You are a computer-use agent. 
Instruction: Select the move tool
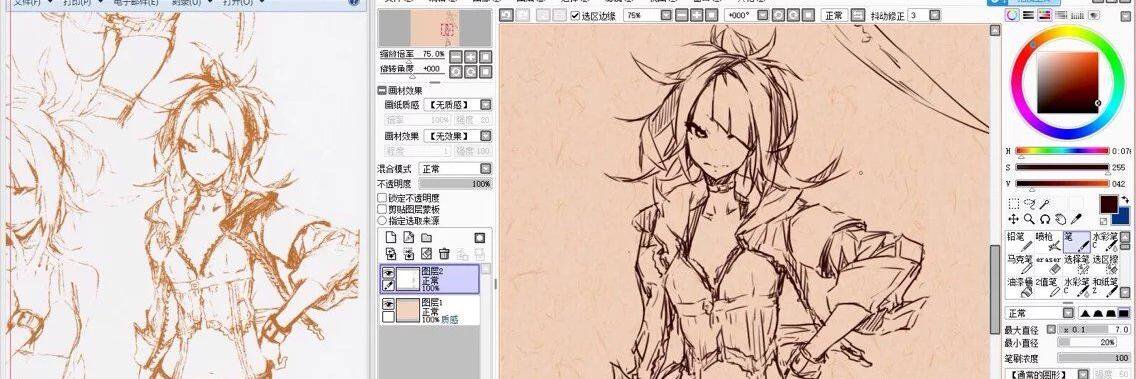coord(1014,219)
